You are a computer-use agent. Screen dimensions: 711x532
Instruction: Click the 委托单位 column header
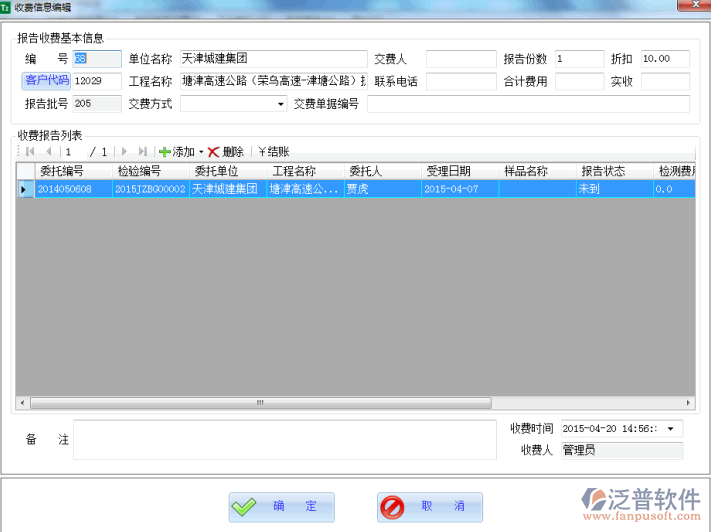pyautogui.click(x=228, y=171)
